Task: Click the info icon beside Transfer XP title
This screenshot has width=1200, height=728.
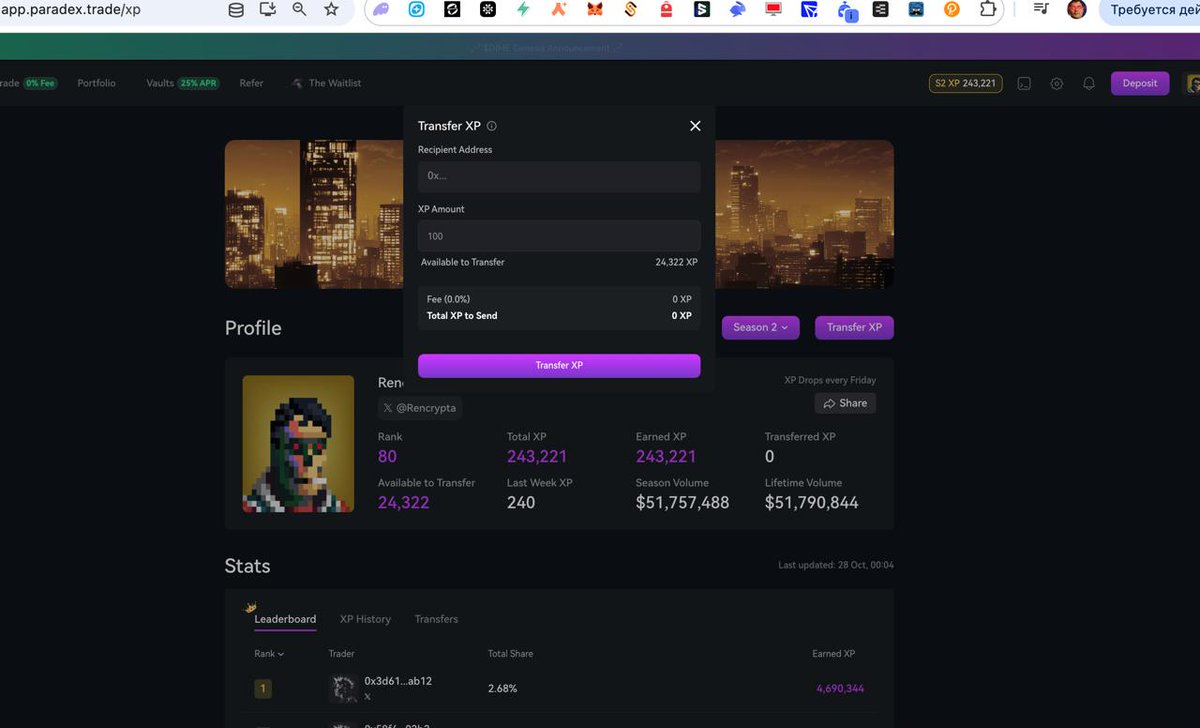Action: click(x=490, y=126)
